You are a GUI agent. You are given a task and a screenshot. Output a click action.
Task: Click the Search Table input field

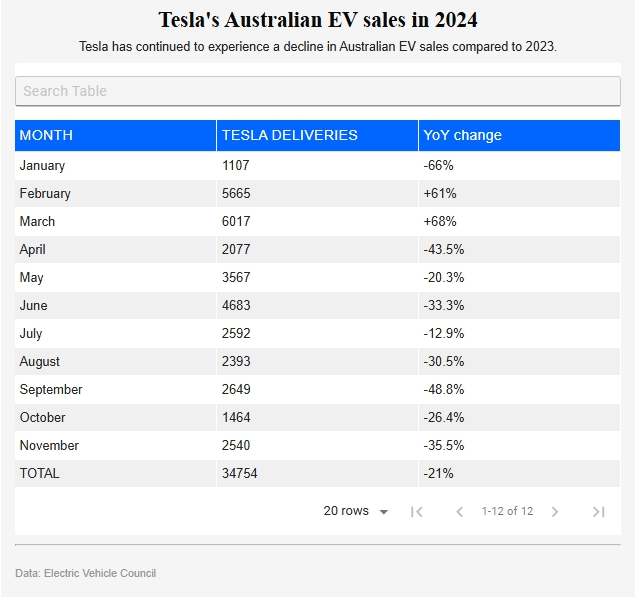point(317,91)
